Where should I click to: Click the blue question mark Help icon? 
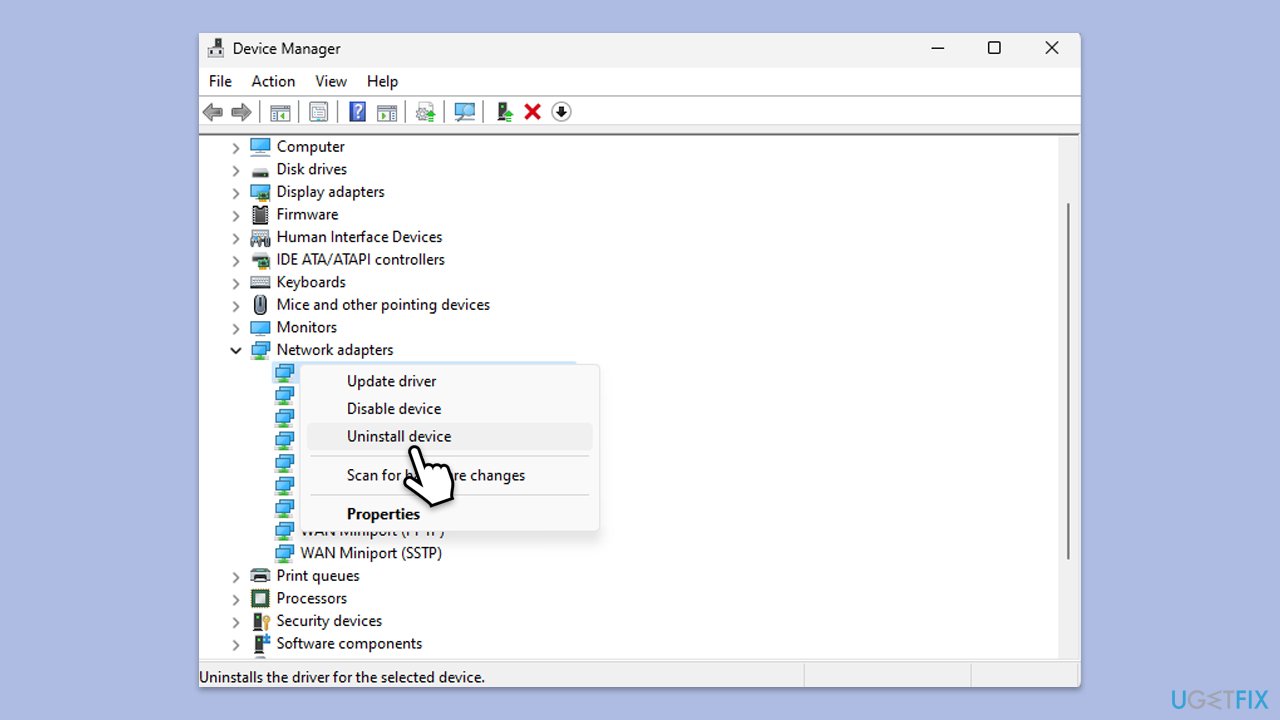357,112
